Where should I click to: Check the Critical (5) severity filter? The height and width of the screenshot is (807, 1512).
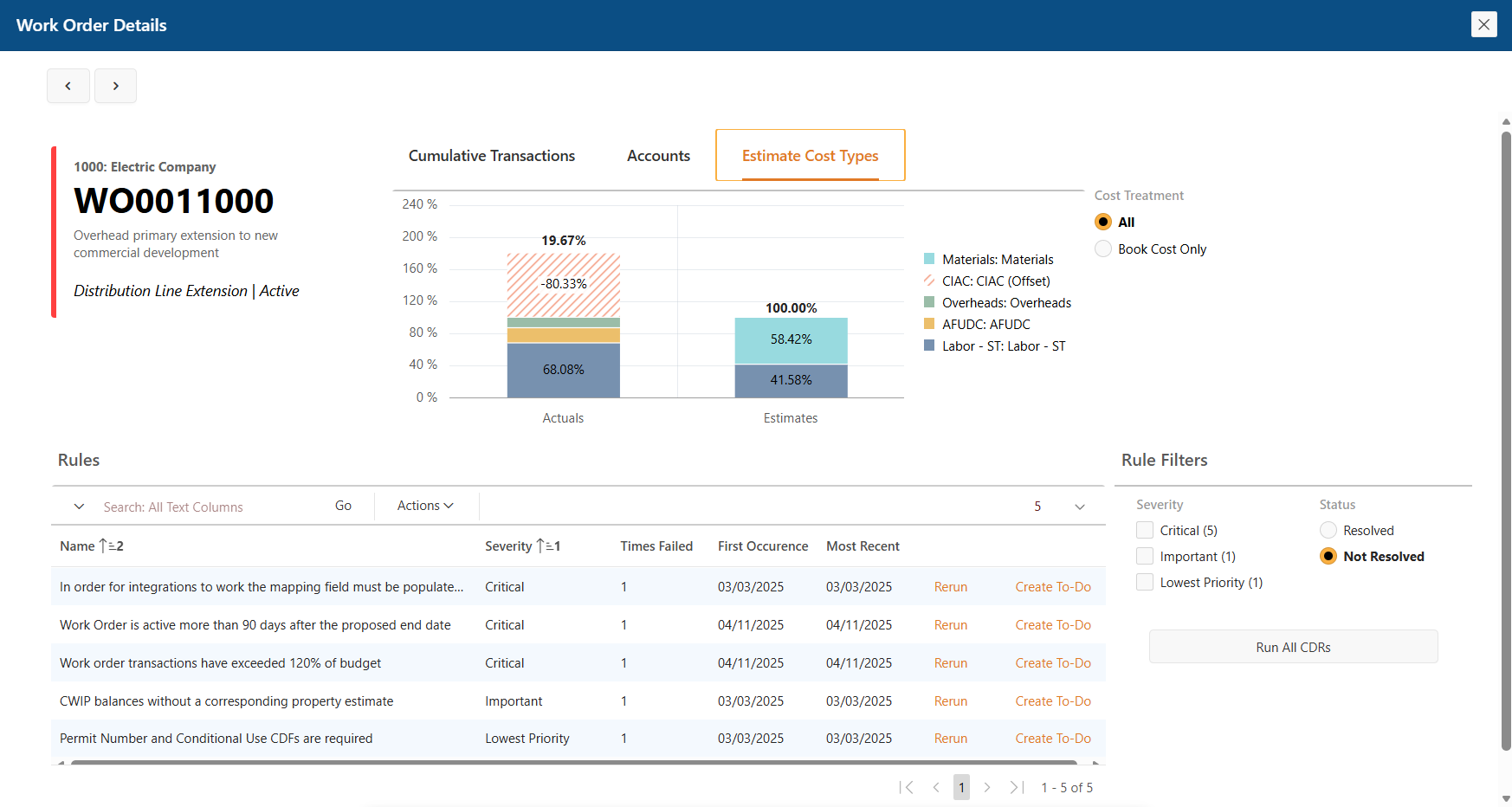click(1145, 530)
